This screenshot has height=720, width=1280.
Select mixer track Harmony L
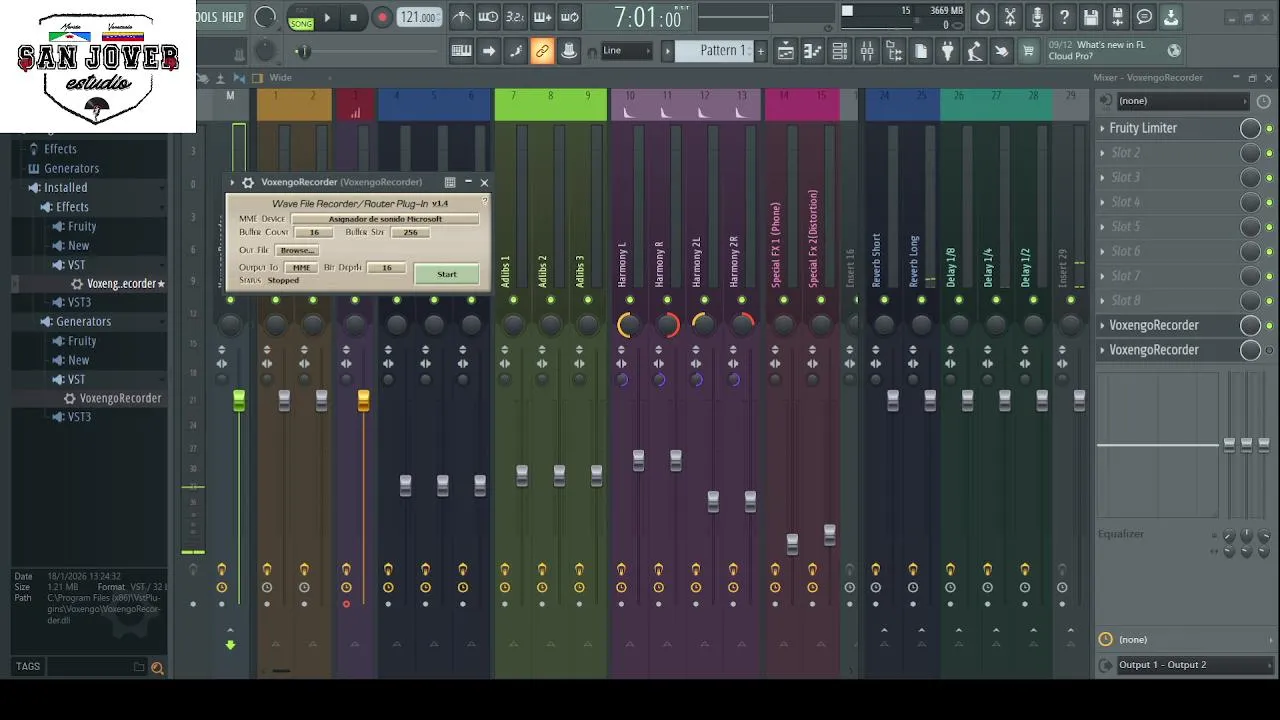(622, 265)
